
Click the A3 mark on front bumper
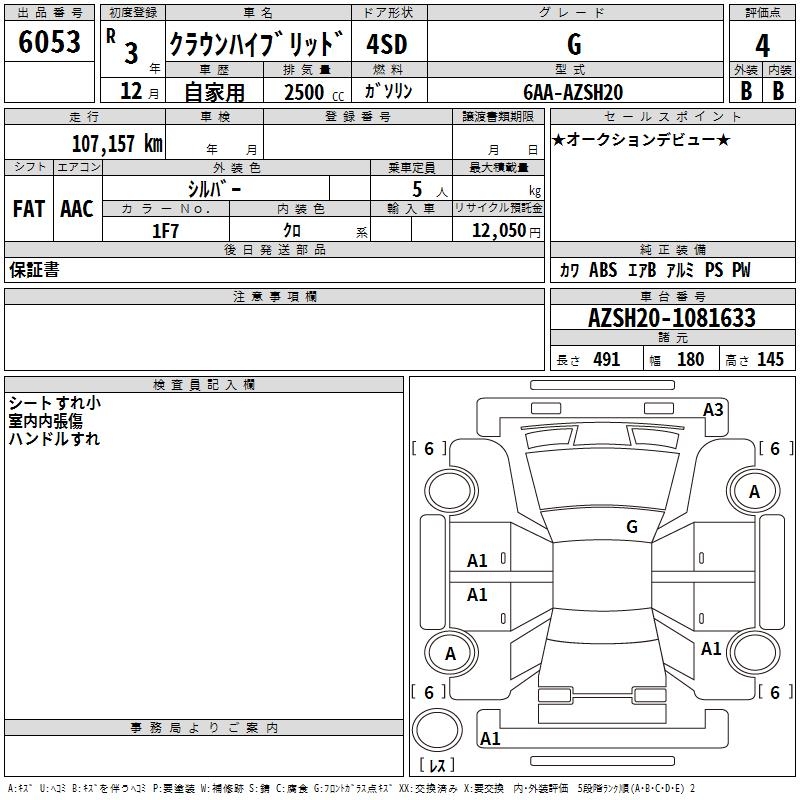click(713, 410)
